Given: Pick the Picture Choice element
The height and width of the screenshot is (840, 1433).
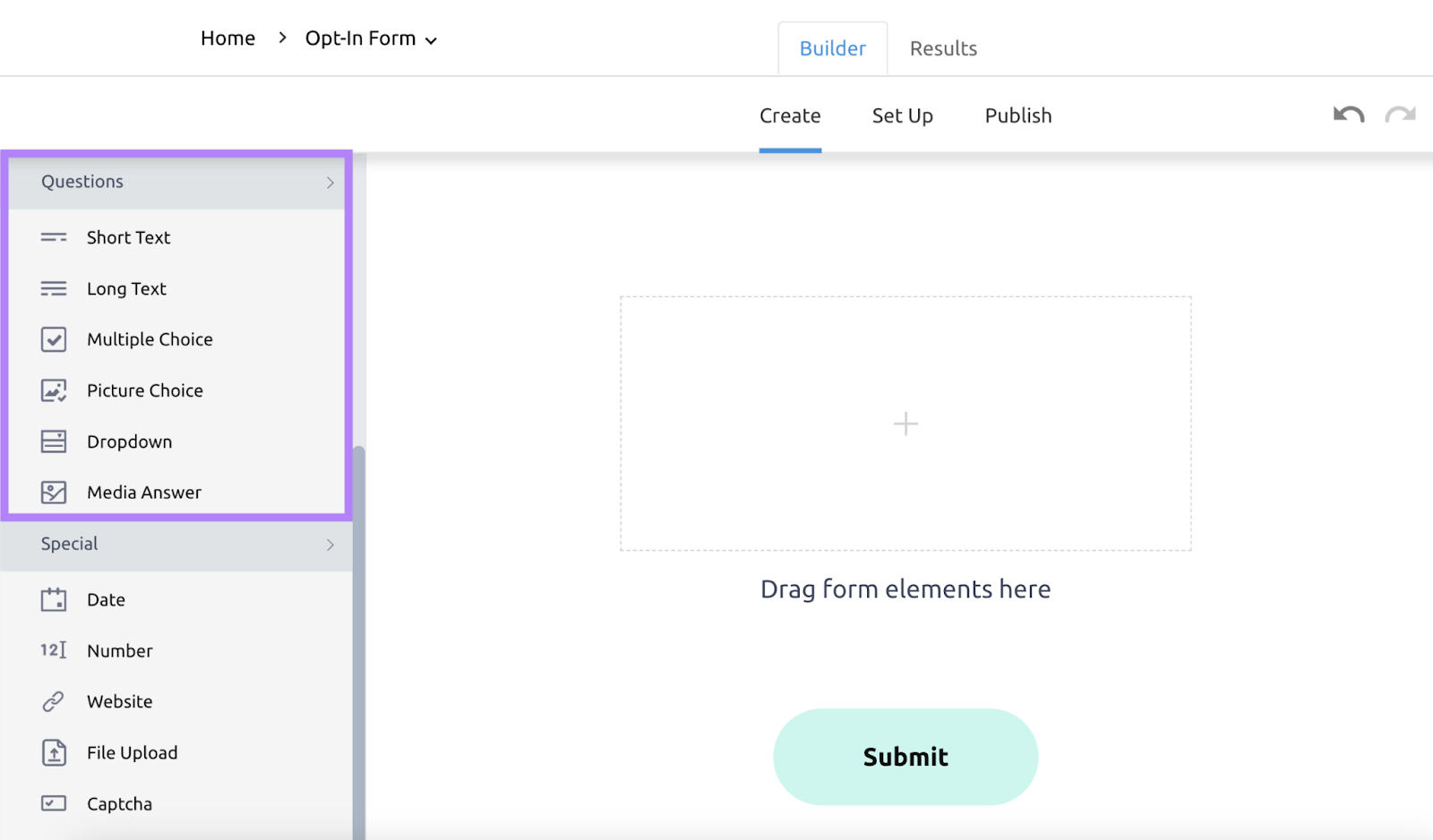Looking at the screenshot, I should click(x=144, y=390).
